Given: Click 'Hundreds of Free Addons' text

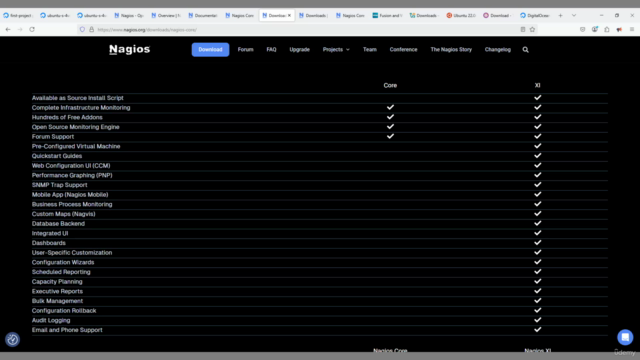Looking at the screenshot, I should (x=67, y=117).
